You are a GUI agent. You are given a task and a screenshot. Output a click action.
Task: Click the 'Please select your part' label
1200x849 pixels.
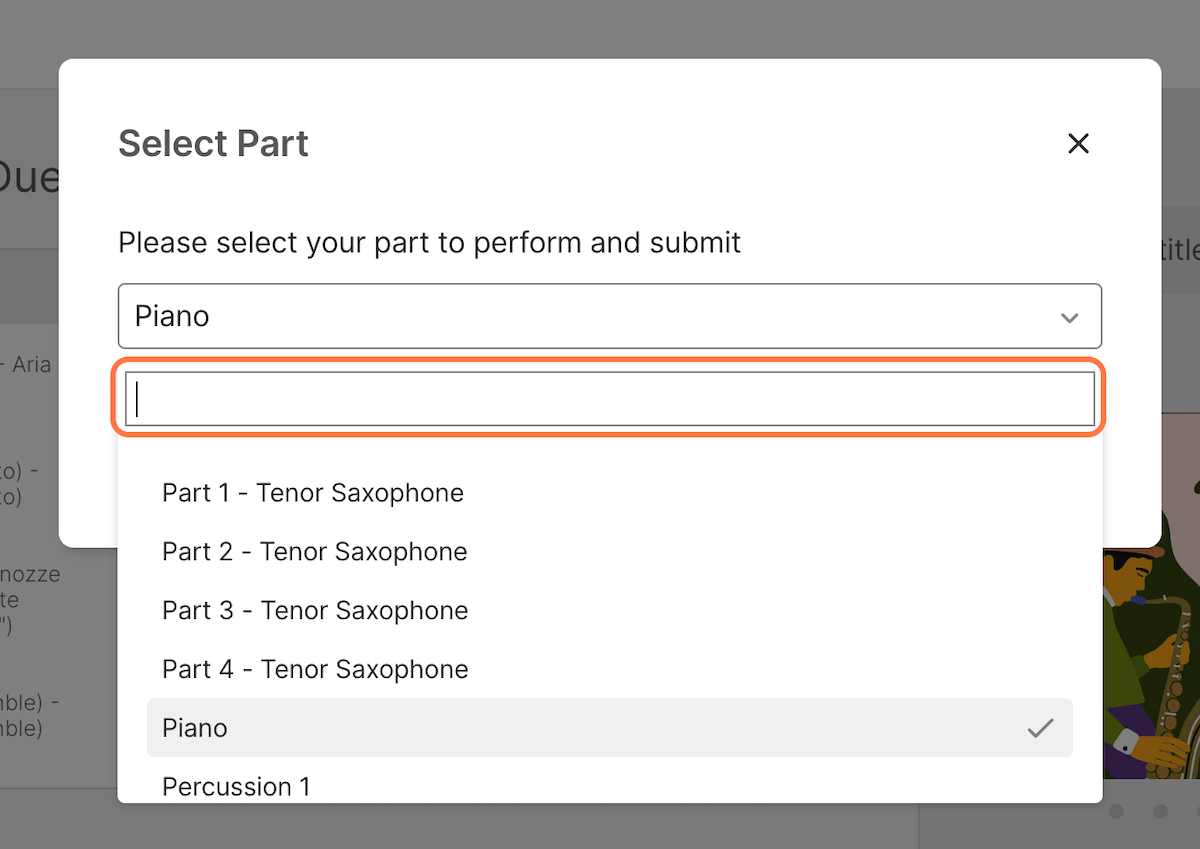[429, 242]
